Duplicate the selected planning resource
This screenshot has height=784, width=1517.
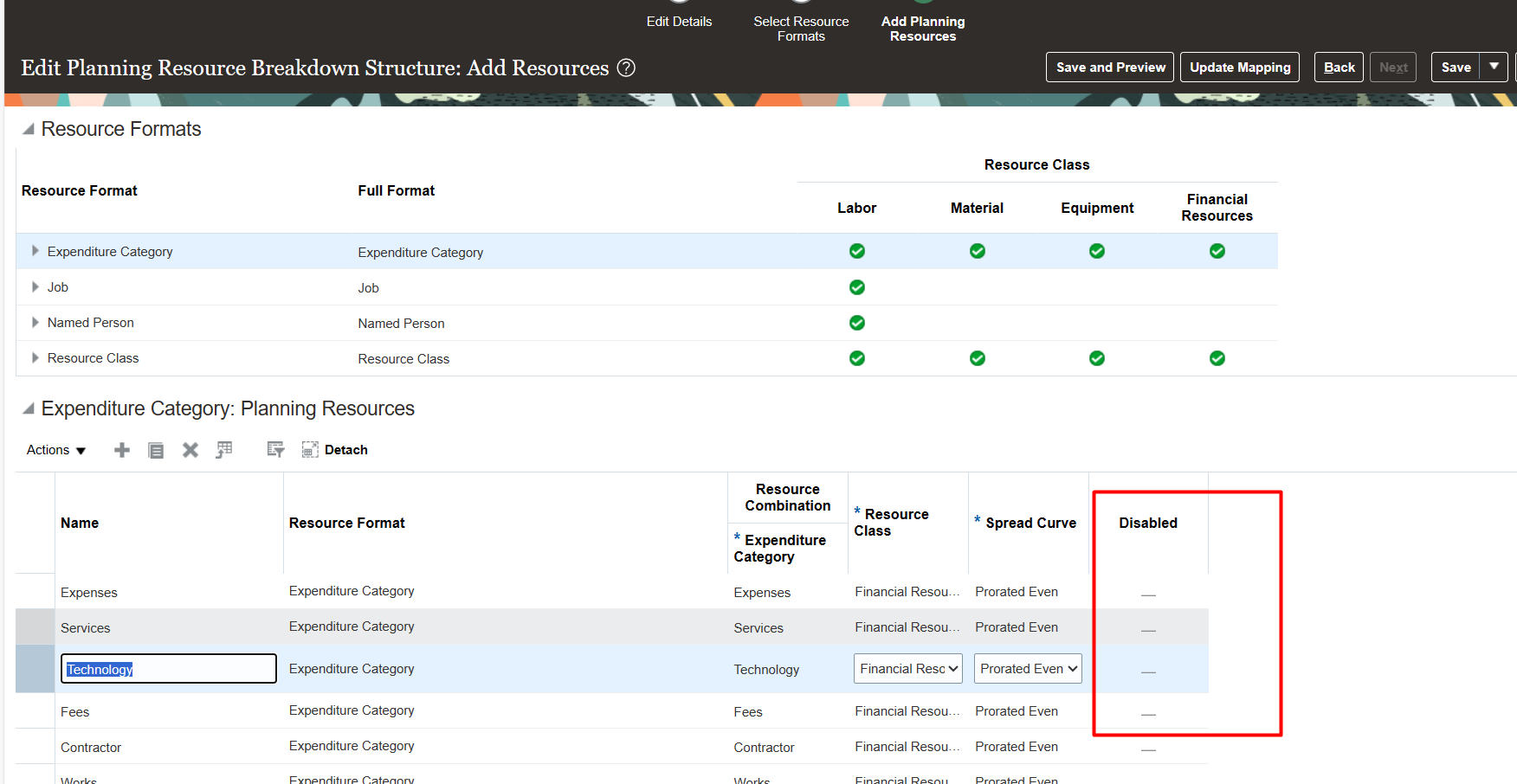(156, 449)
